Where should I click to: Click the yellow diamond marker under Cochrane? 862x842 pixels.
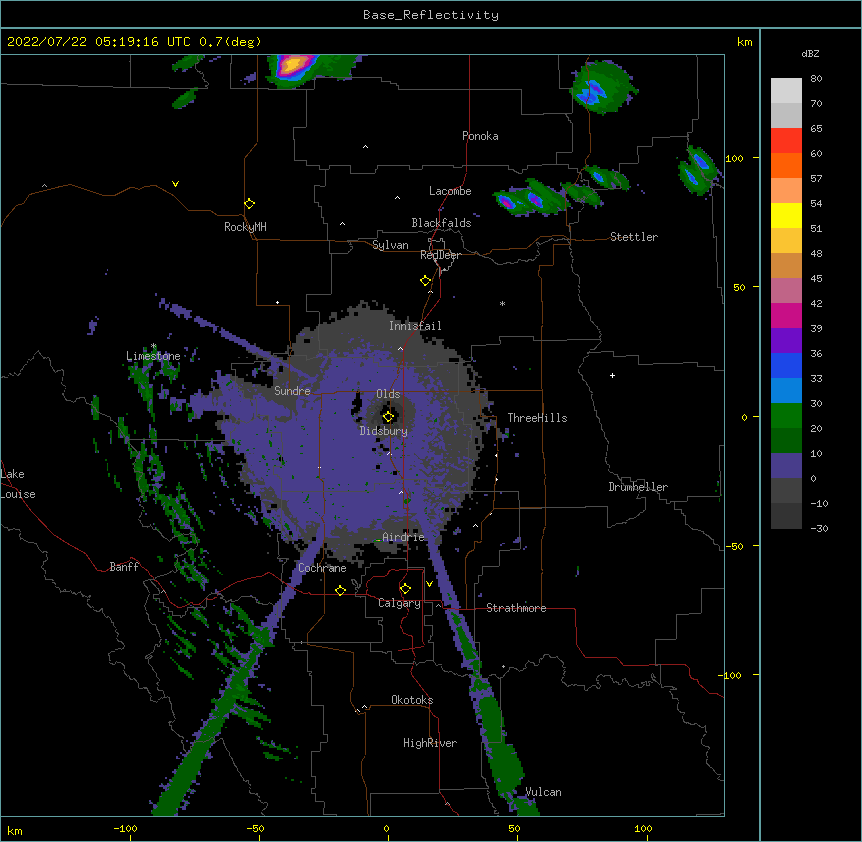point(340,590)
